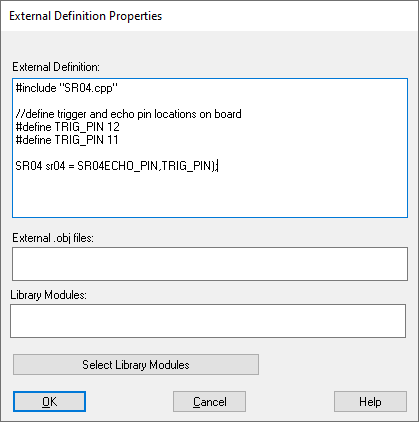The image size is (419, 422).
Task: Click the comment line about trigger and echo pins
Action: point(128,114)
